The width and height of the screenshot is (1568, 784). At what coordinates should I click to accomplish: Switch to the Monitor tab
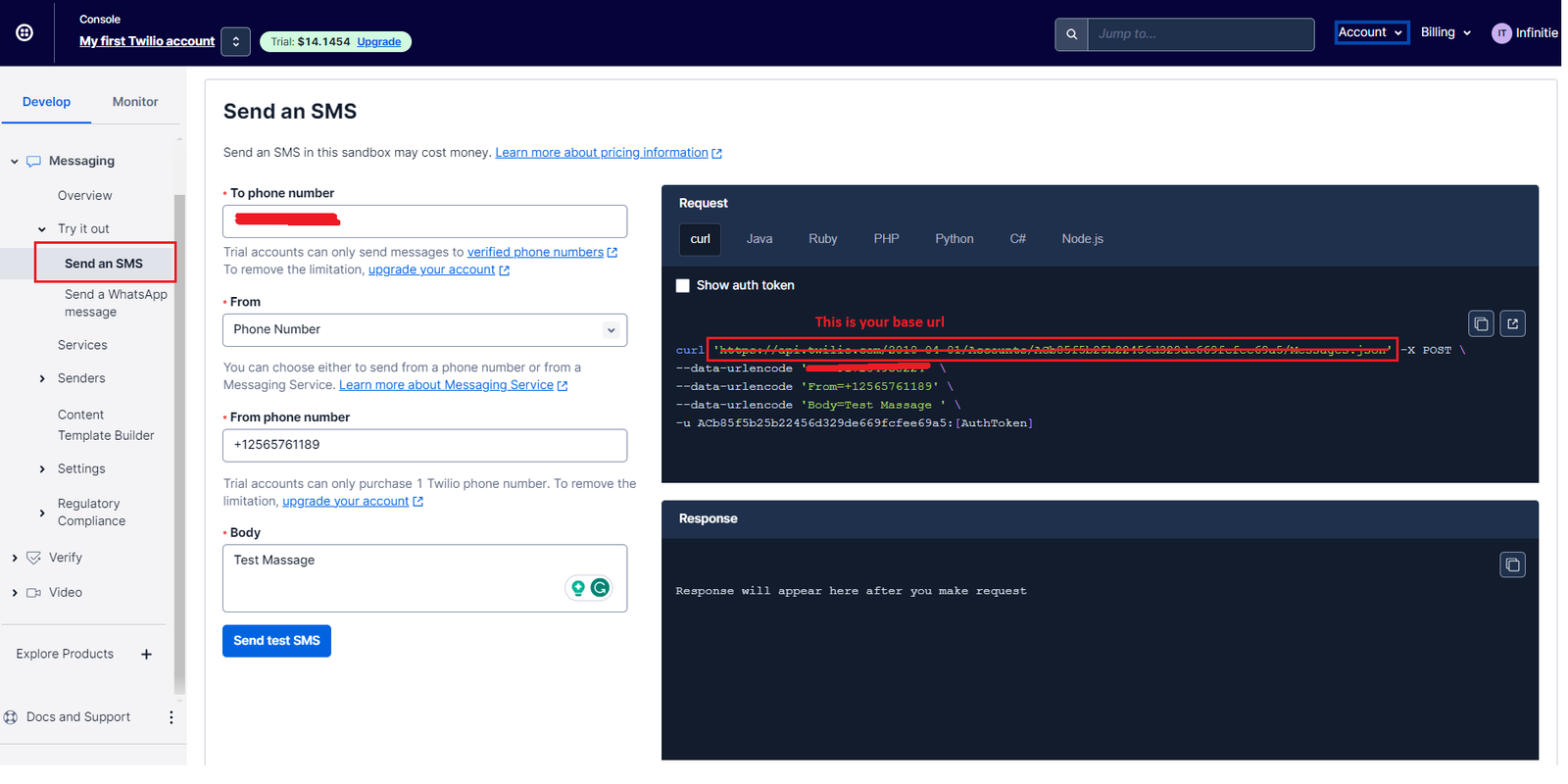(135, 102)
